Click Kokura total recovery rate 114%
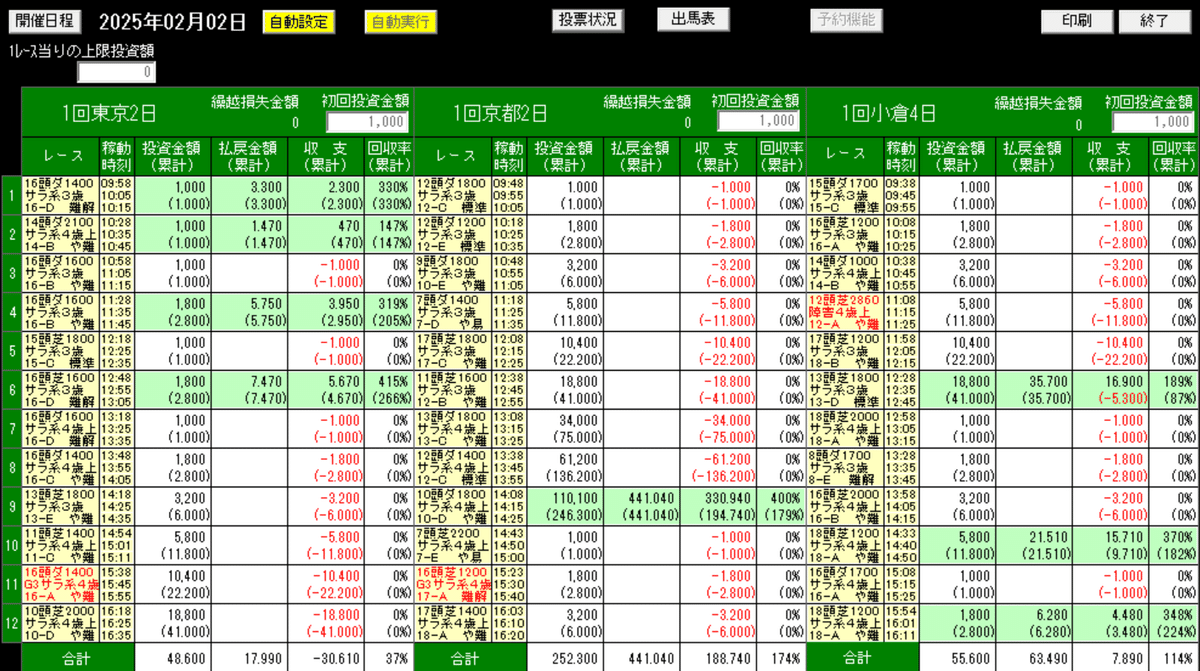This screenshot has width=1200, height=671. [x=1174, y=658]
